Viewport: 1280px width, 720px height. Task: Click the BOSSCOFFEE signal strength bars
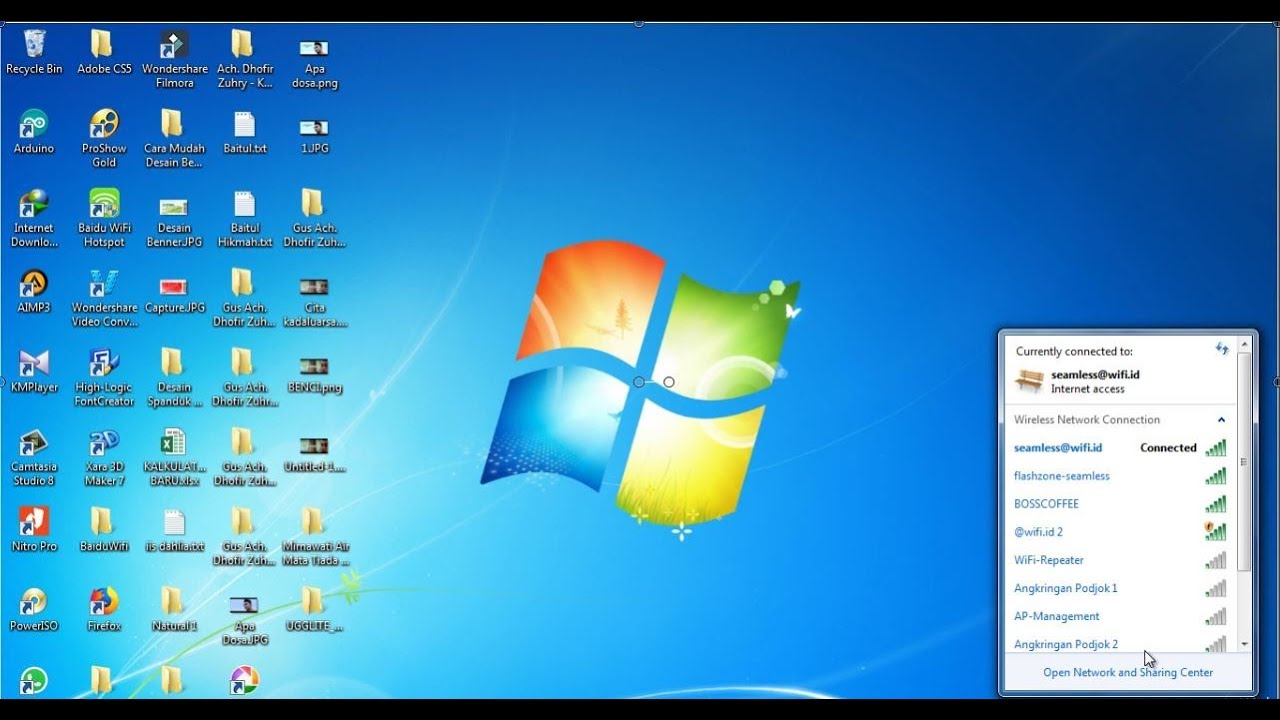1215,504
